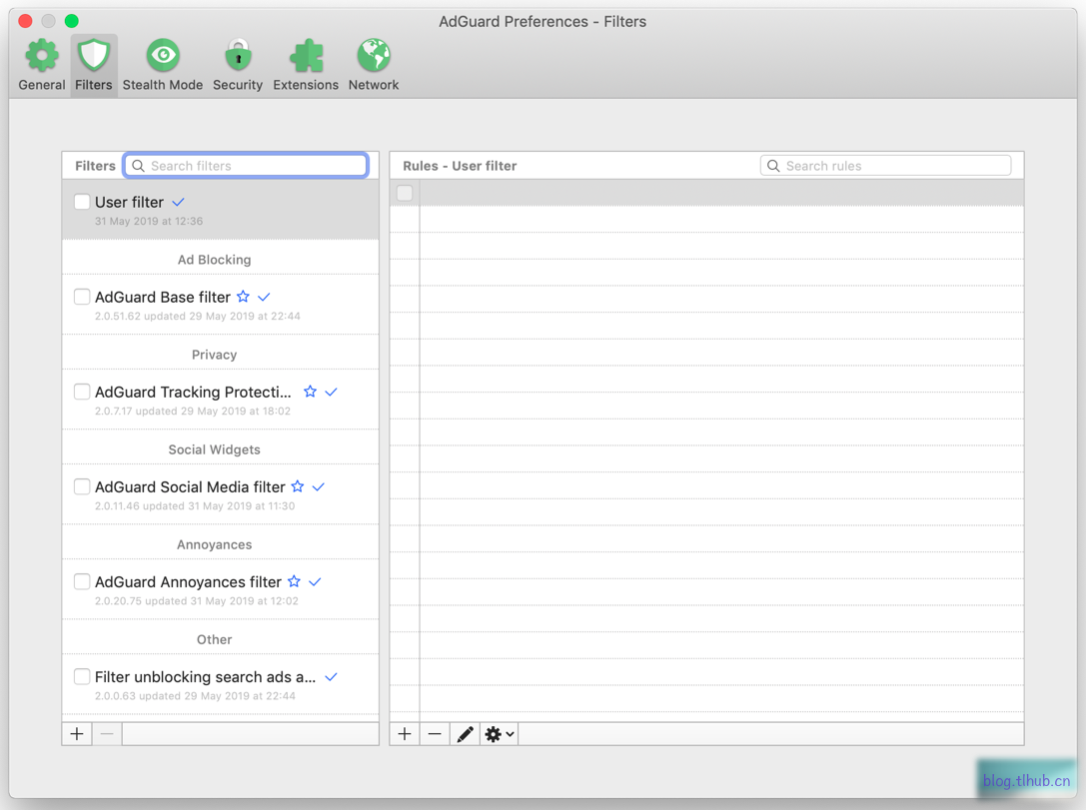Click the '2.0.51.62 updated 29 May 2019' version text

pyautogui.click(x=197, y=316)
